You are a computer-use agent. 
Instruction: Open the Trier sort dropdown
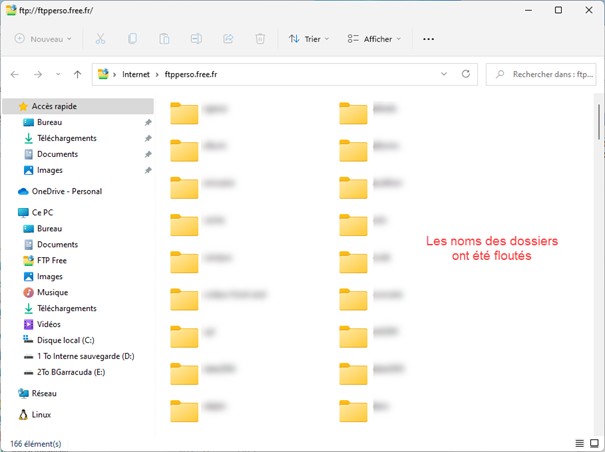[x=309, y=39]
